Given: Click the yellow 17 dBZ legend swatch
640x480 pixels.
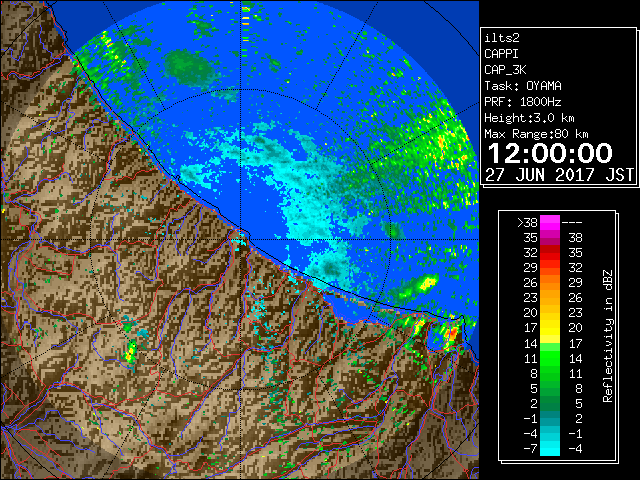Looking at the screenshot, I should tap(550, 328).
